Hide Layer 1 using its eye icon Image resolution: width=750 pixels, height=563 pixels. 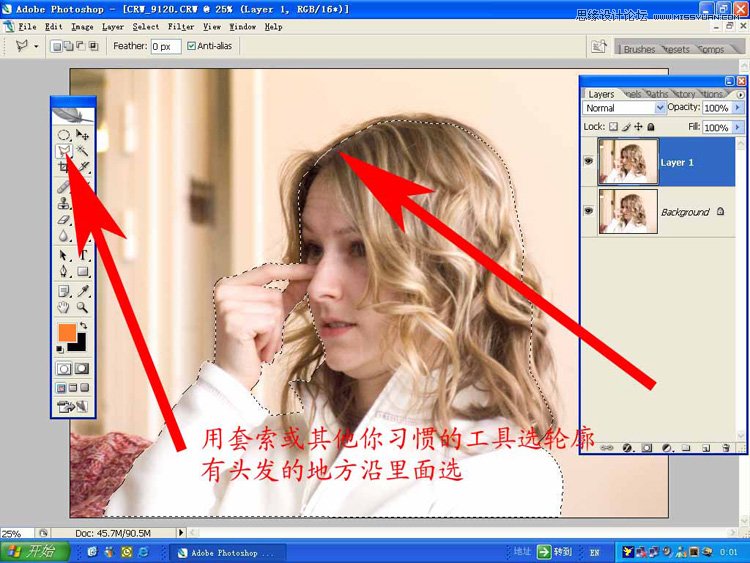[589, 161]
